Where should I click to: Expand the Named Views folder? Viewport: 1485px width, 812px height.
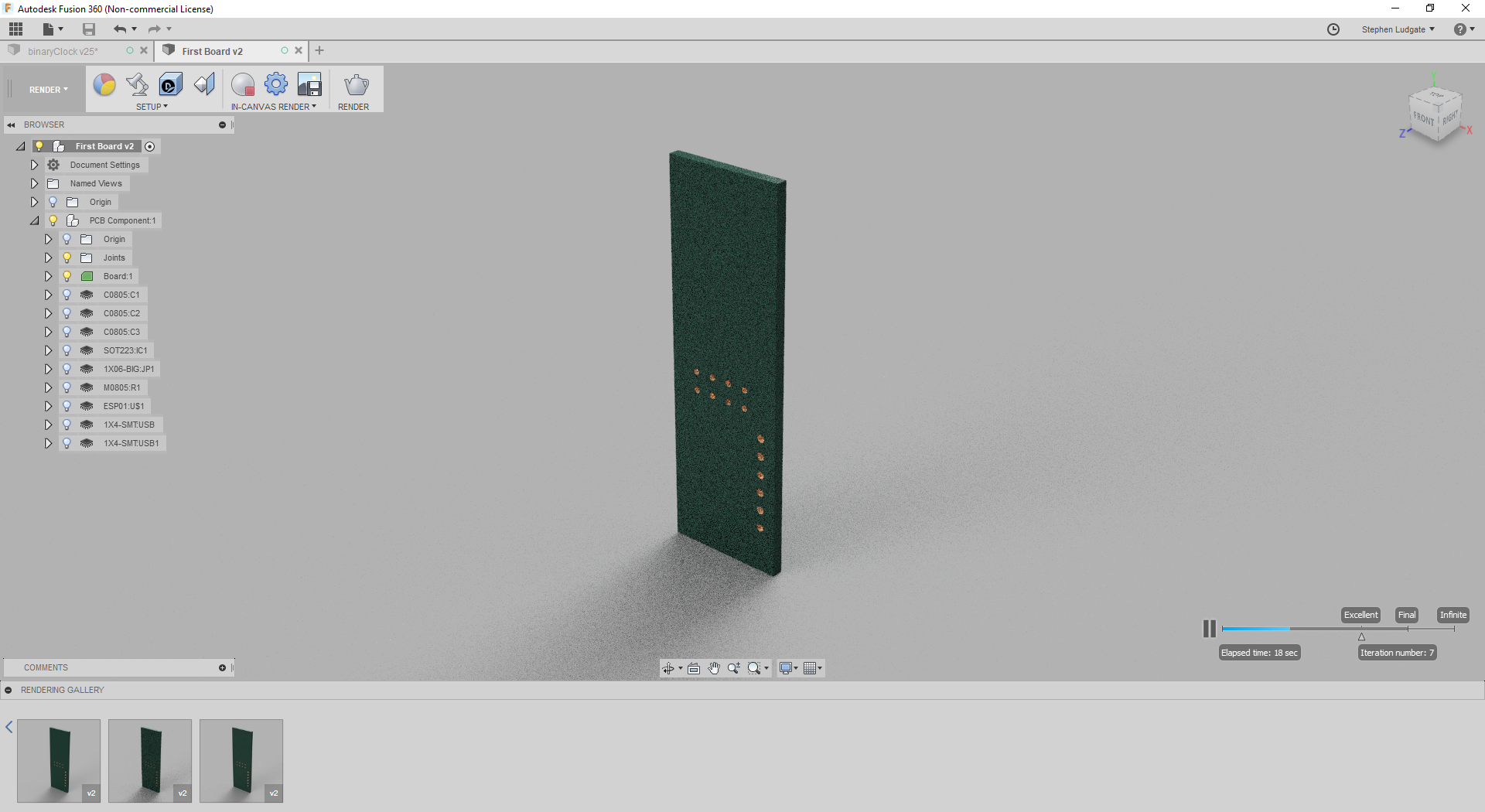coord(34,183)
